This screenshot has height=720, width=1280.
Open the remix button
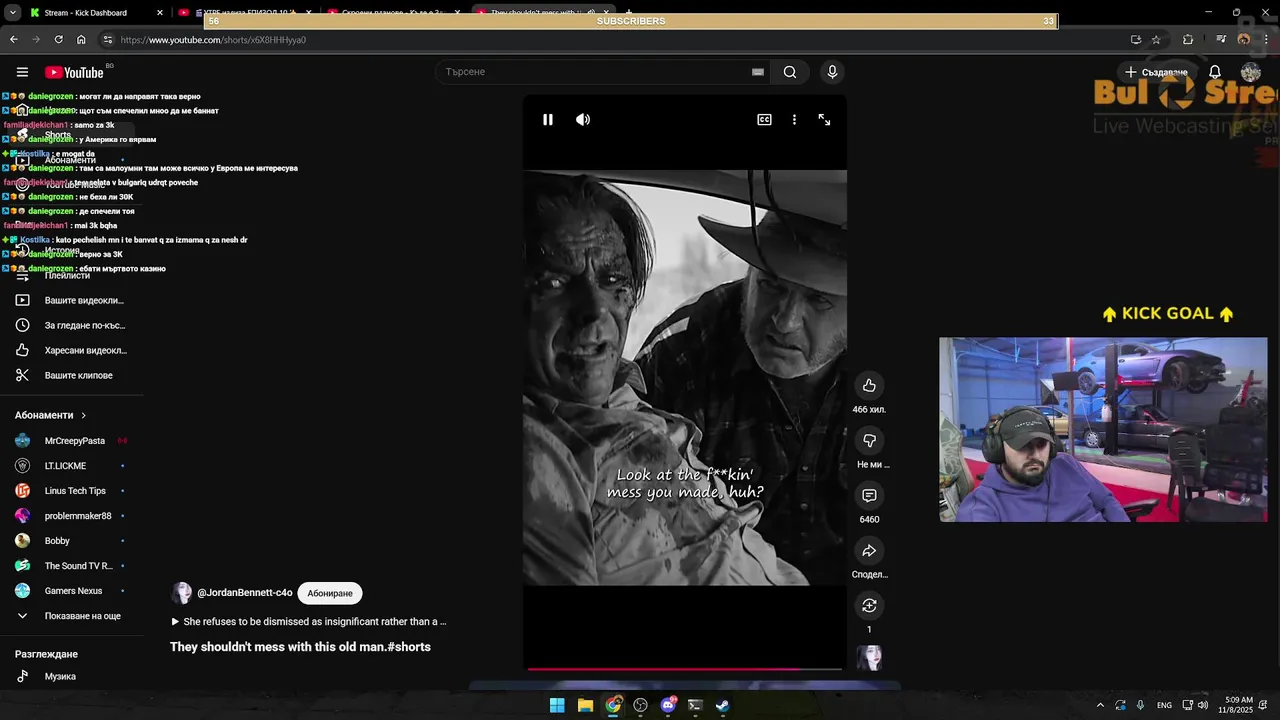tap(869, 606)
